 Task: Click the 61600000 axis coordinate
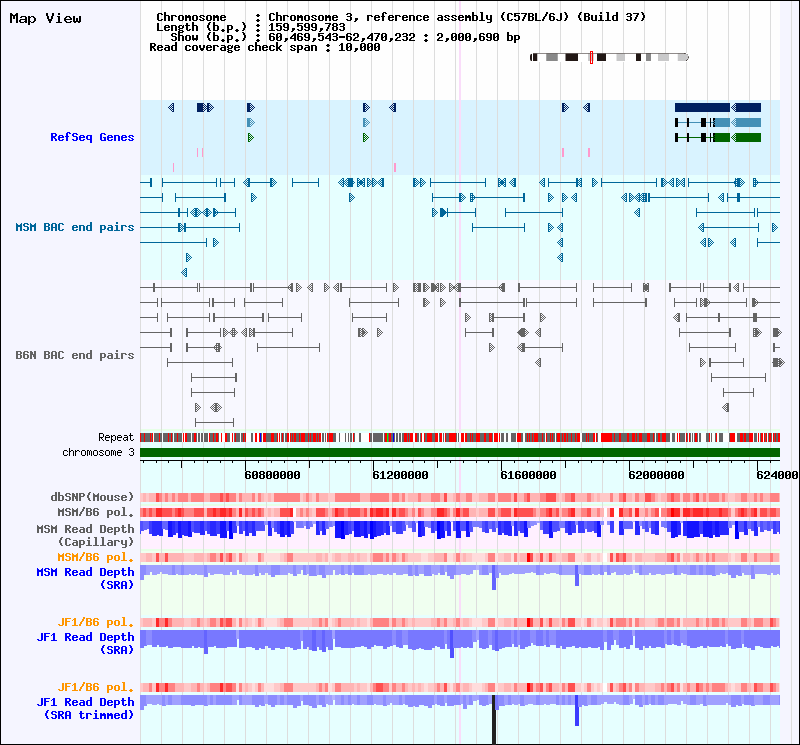coord(529,475)
